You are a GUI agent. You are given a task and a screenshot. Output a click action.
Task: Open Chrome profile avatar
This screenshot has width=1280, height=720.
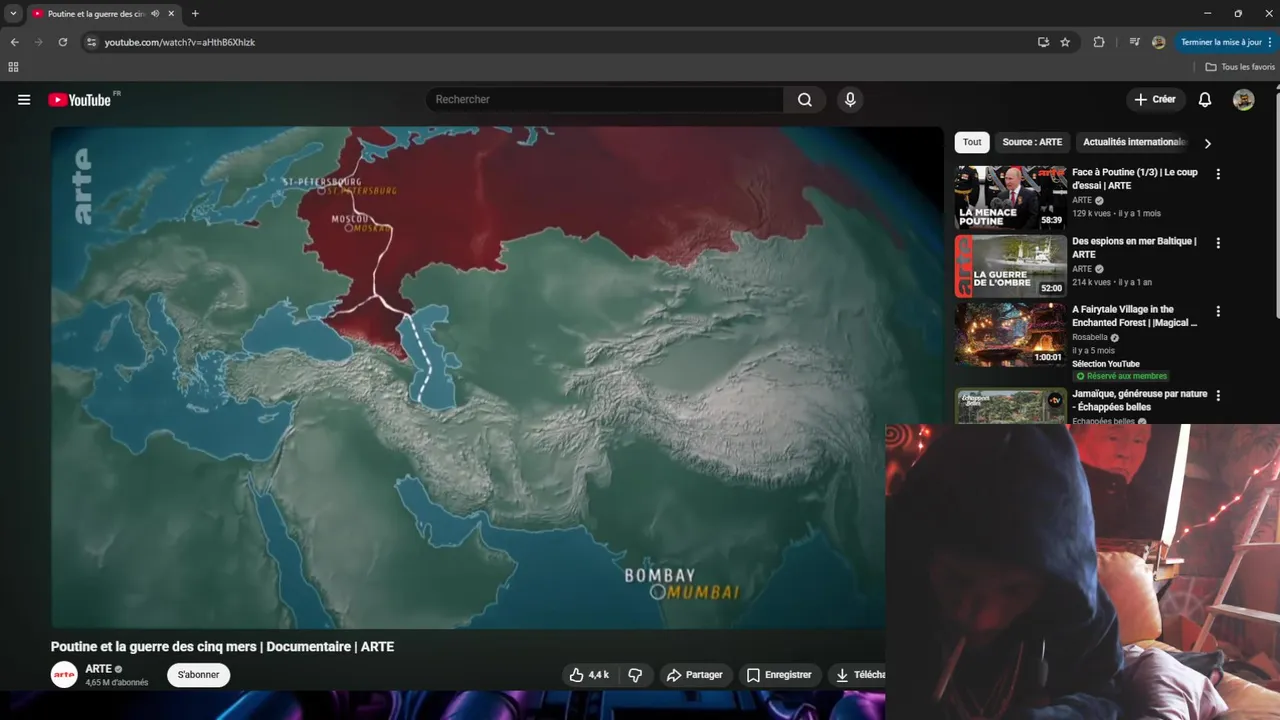click(x=1158, y=42)
